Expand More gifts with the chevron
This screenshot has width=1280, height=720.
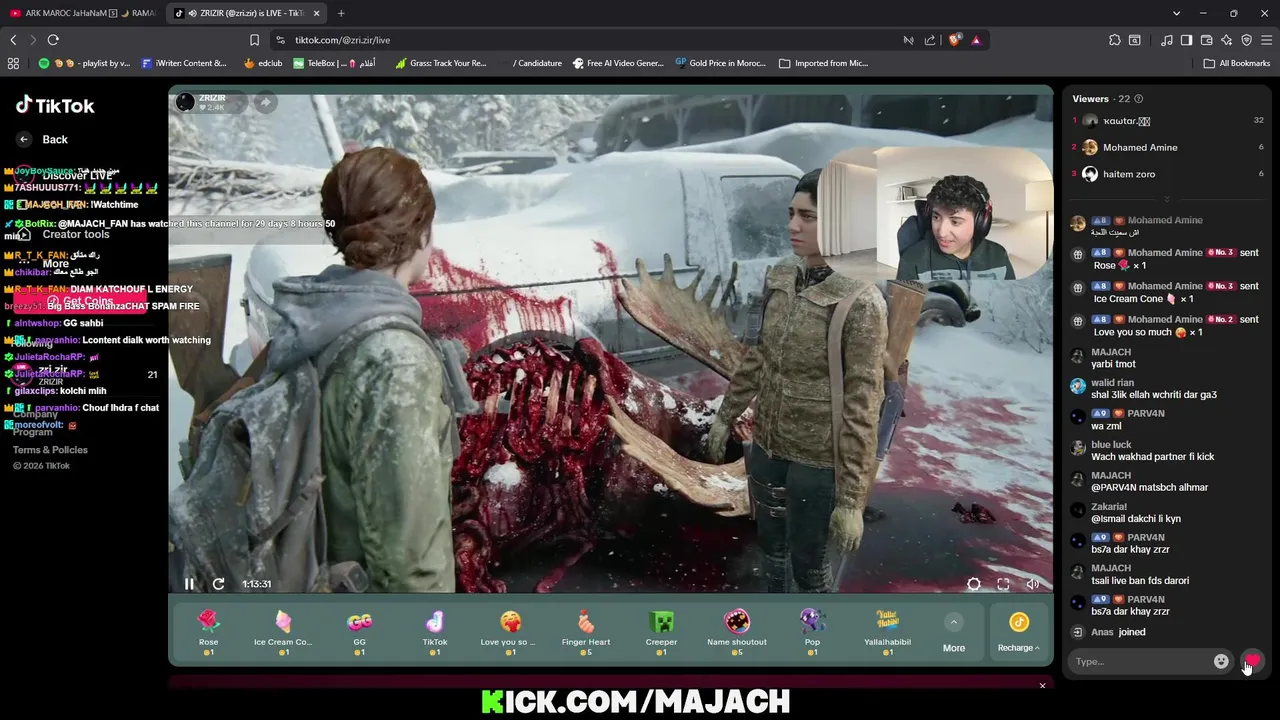click(954, 622)
